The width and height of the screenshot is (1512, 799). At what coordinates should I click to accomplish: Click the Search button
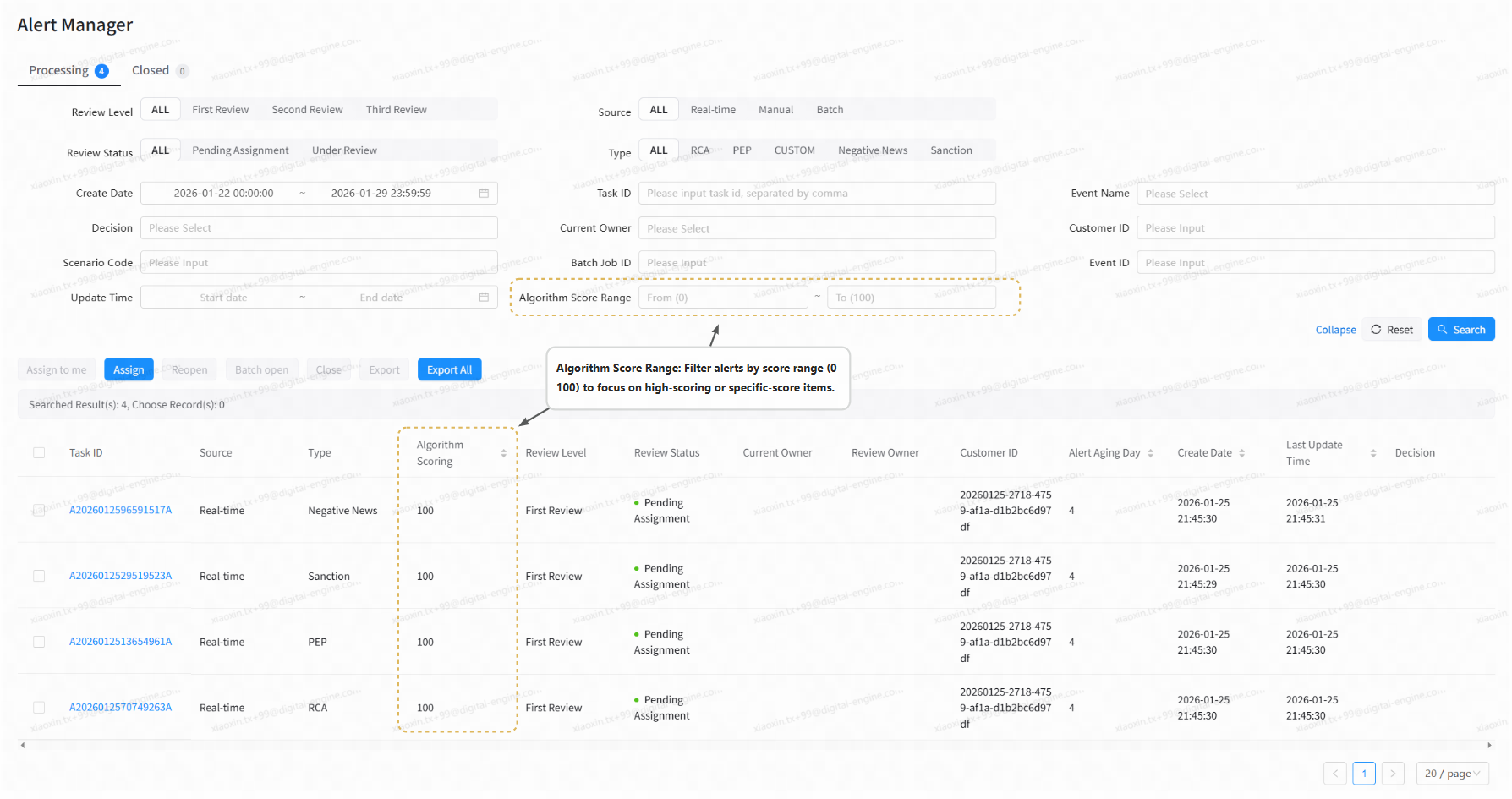click(1461, 330)
